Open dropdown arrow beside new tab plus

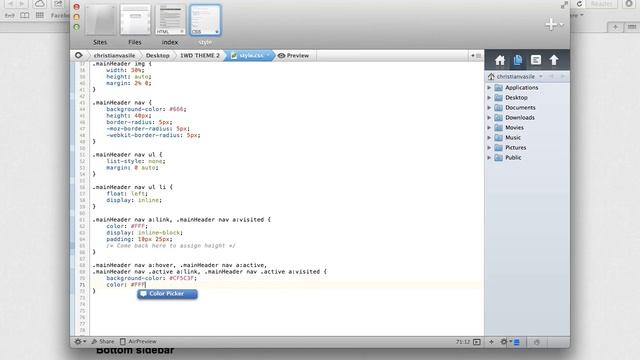pyautogui.click(x=562, y=25)
